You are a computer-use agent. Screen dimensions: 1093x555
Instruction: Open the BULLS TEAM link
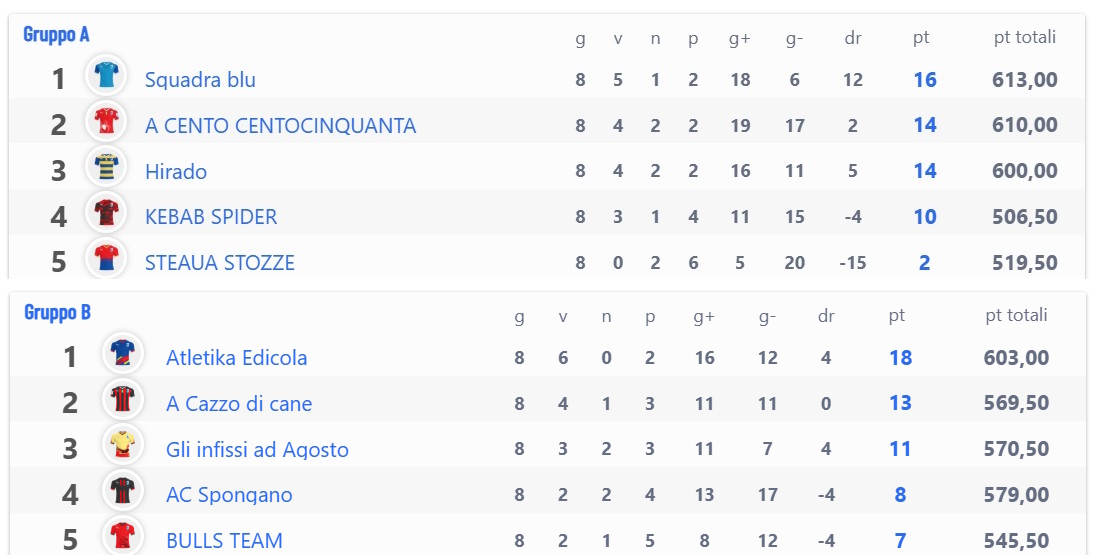click(224, 540)
